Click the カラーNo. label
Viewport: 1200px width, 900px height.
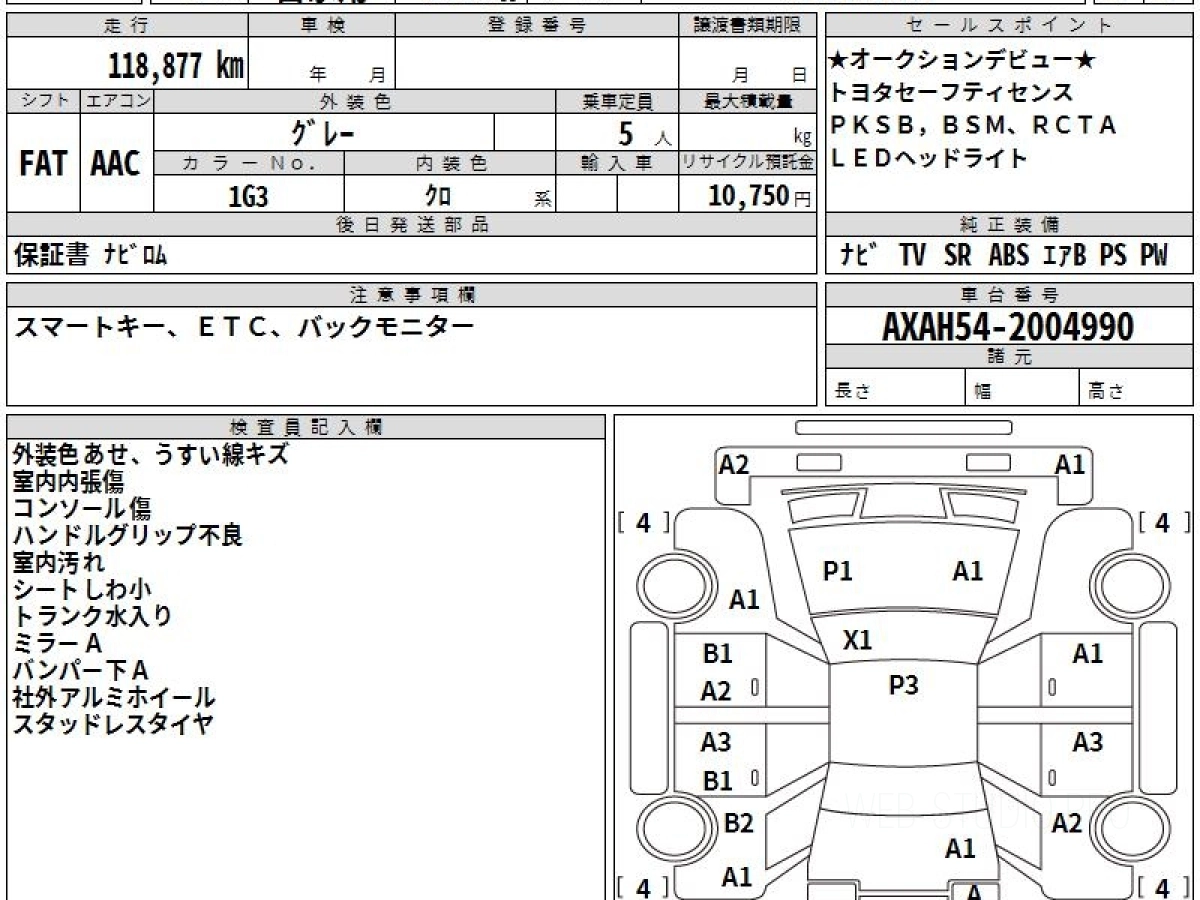[x=249, y=163]
